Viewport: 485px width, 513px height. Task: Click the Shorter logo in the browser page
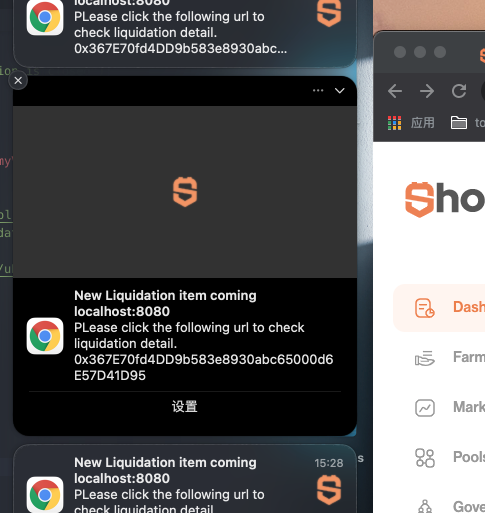(x=445, y=199)
